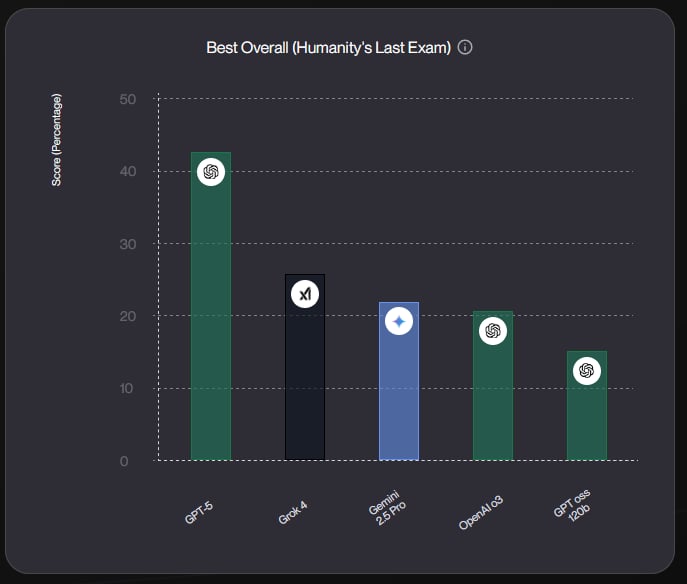Click the 'Gemini 2.5 Pro' axis label
Screen dimensions: 687x584
tap(387, 508)
